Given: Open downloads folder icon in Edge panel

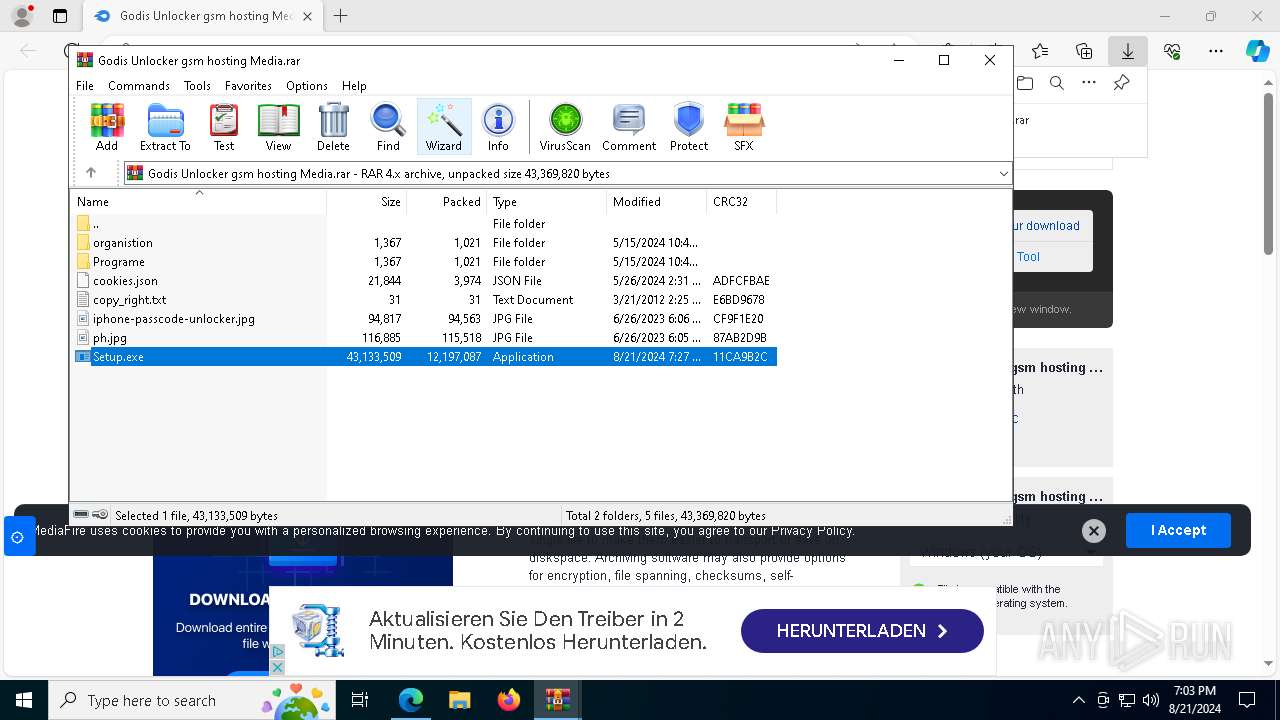Looking at the screenshot, I should point(1025,83).
